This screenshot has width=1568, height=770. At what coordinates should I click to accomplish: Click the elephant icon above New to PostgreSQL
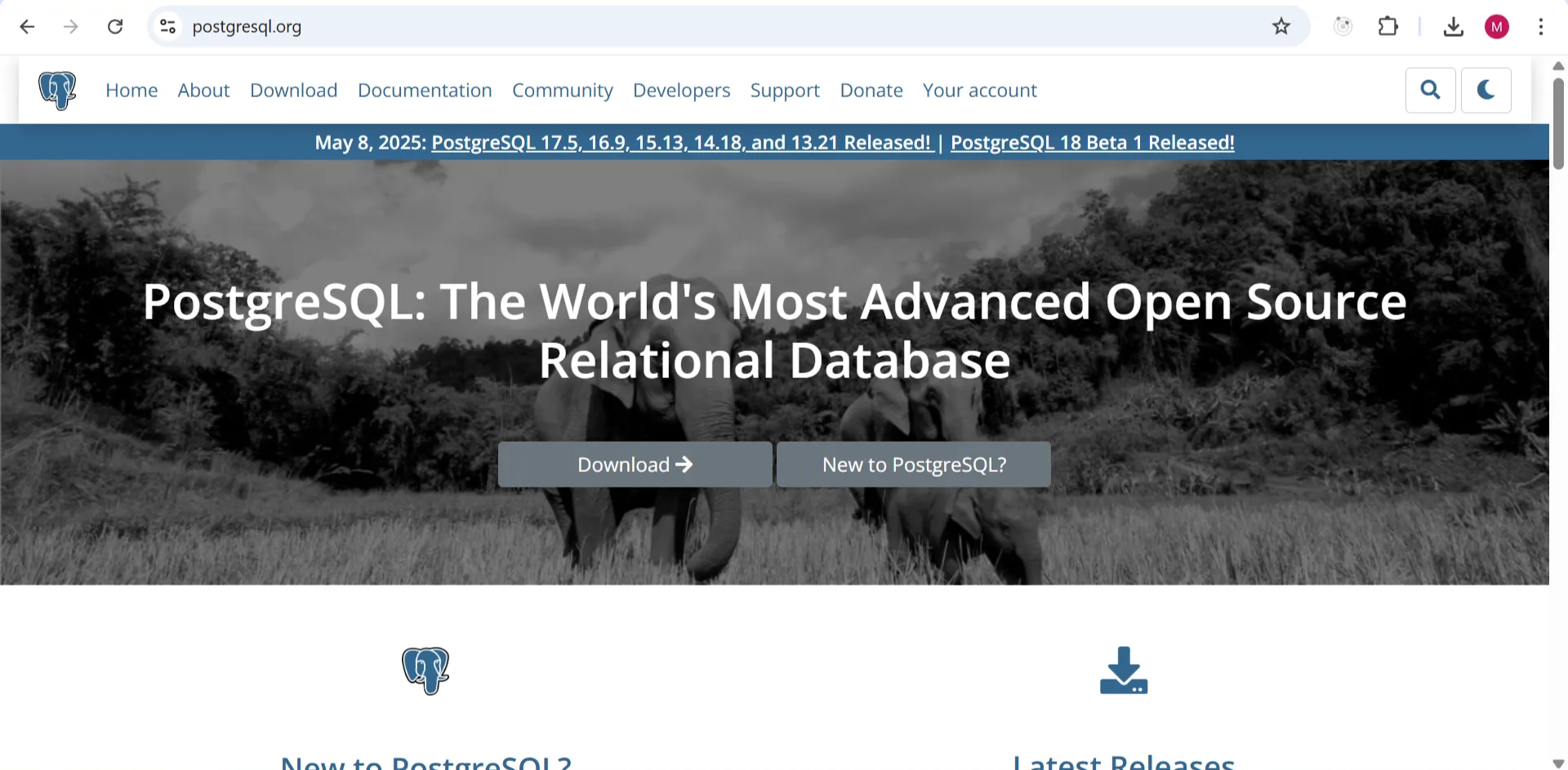(425, 670)
